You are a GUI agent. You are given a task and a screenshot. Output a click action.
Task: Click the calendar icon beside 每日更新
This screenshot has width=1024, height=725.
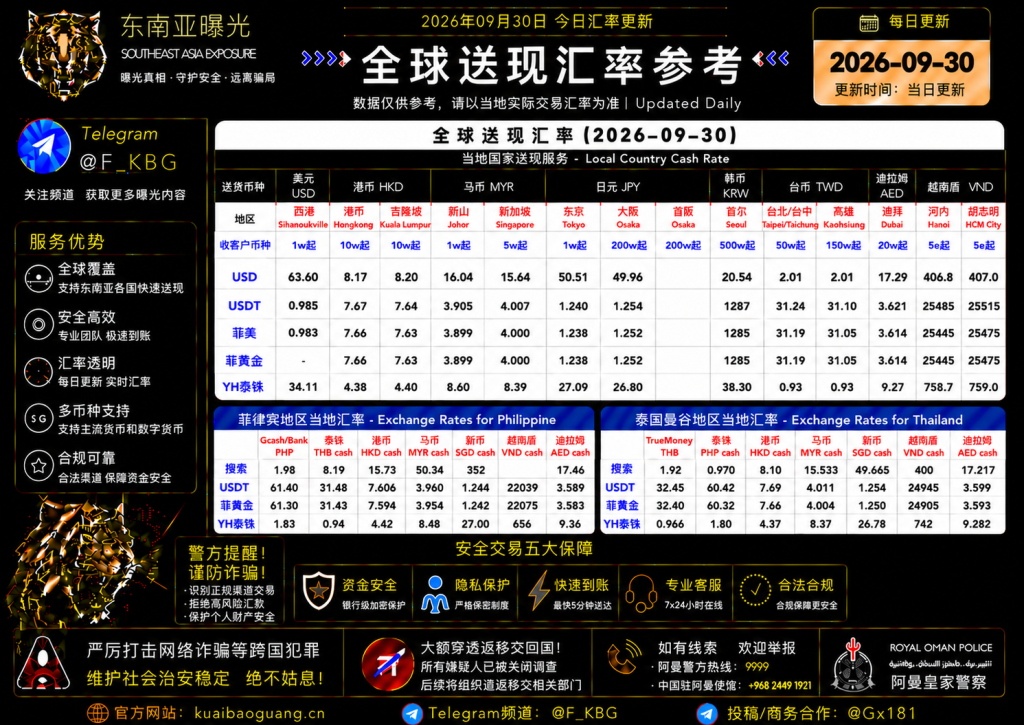(x=869, y=23)
